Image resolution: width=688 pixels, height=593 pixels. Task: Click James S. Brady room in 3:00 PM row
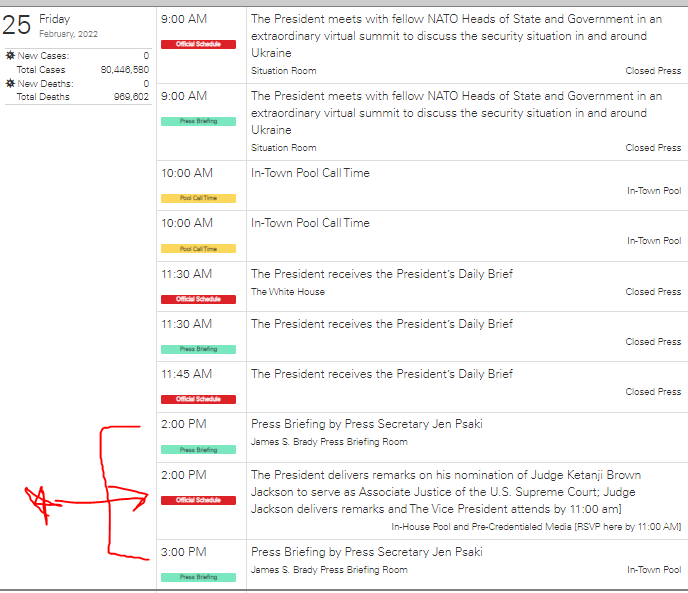[329, 570]
